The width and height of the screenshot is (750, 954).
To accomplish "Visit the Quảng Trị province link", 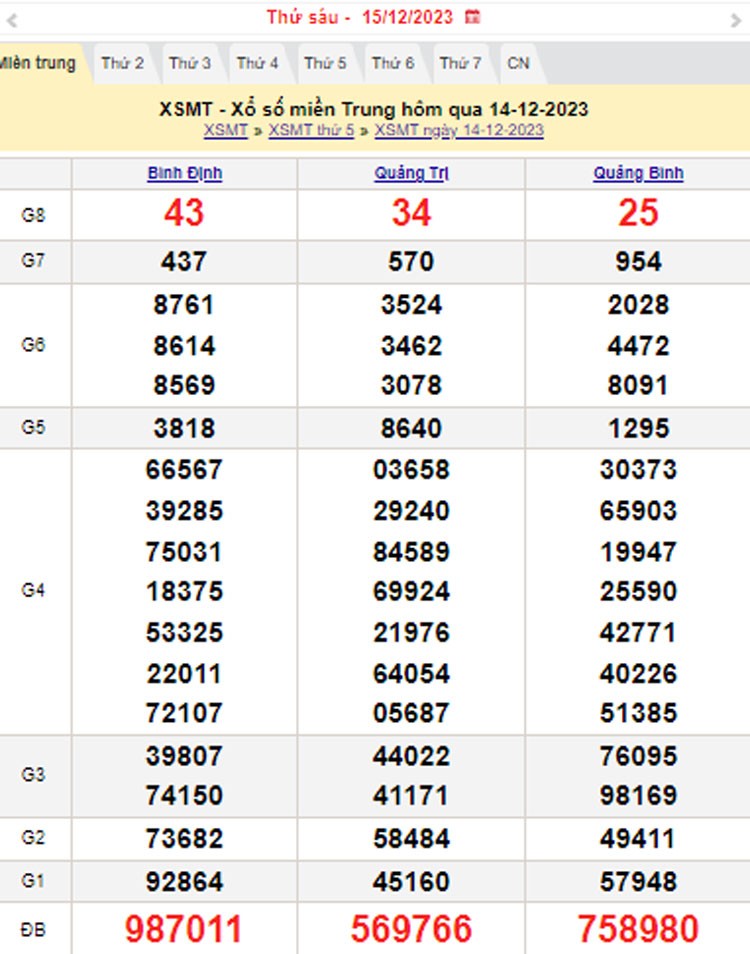I will pos(411,173).
